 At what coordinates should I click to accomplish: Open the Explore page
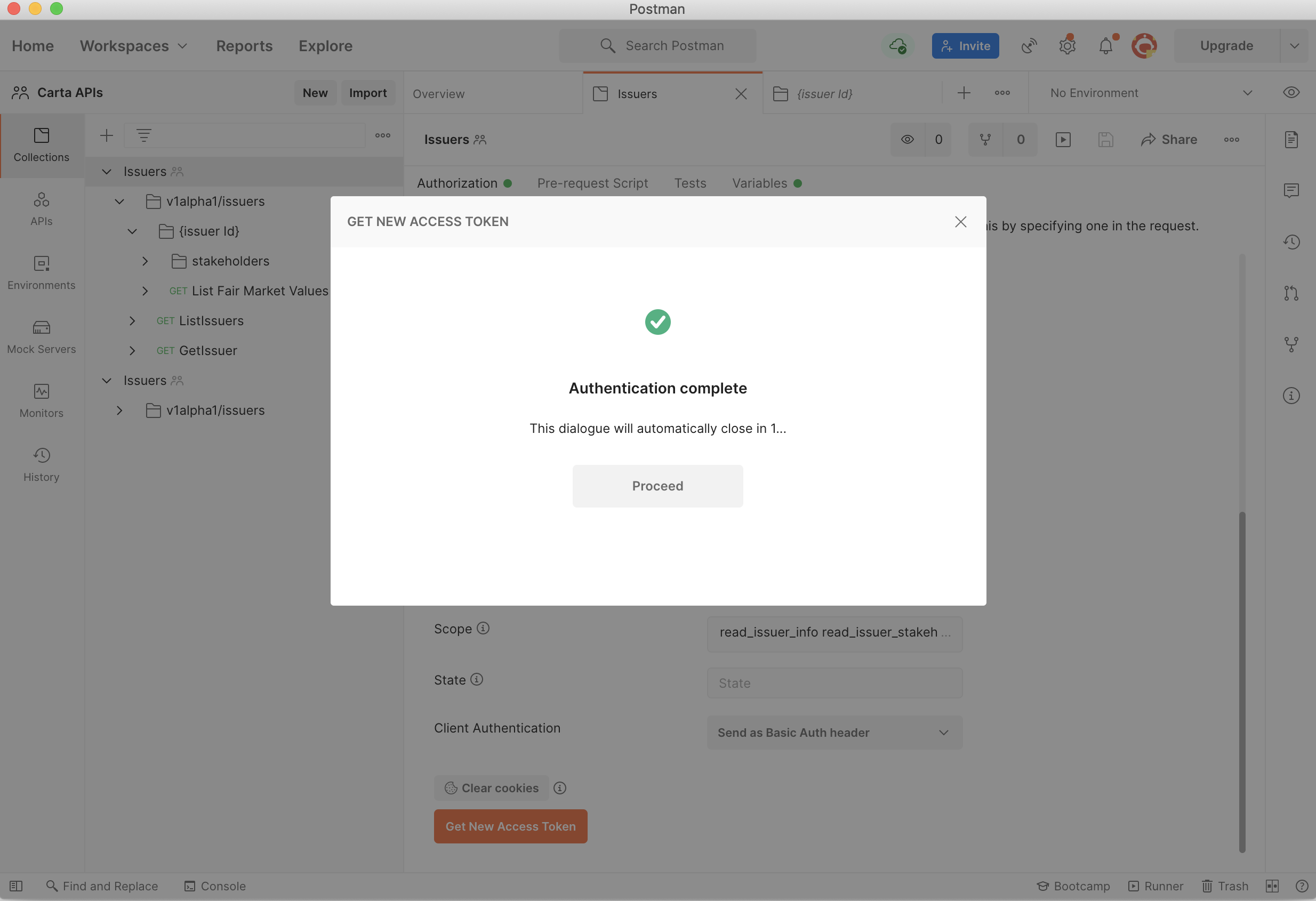tap(326, 46)
